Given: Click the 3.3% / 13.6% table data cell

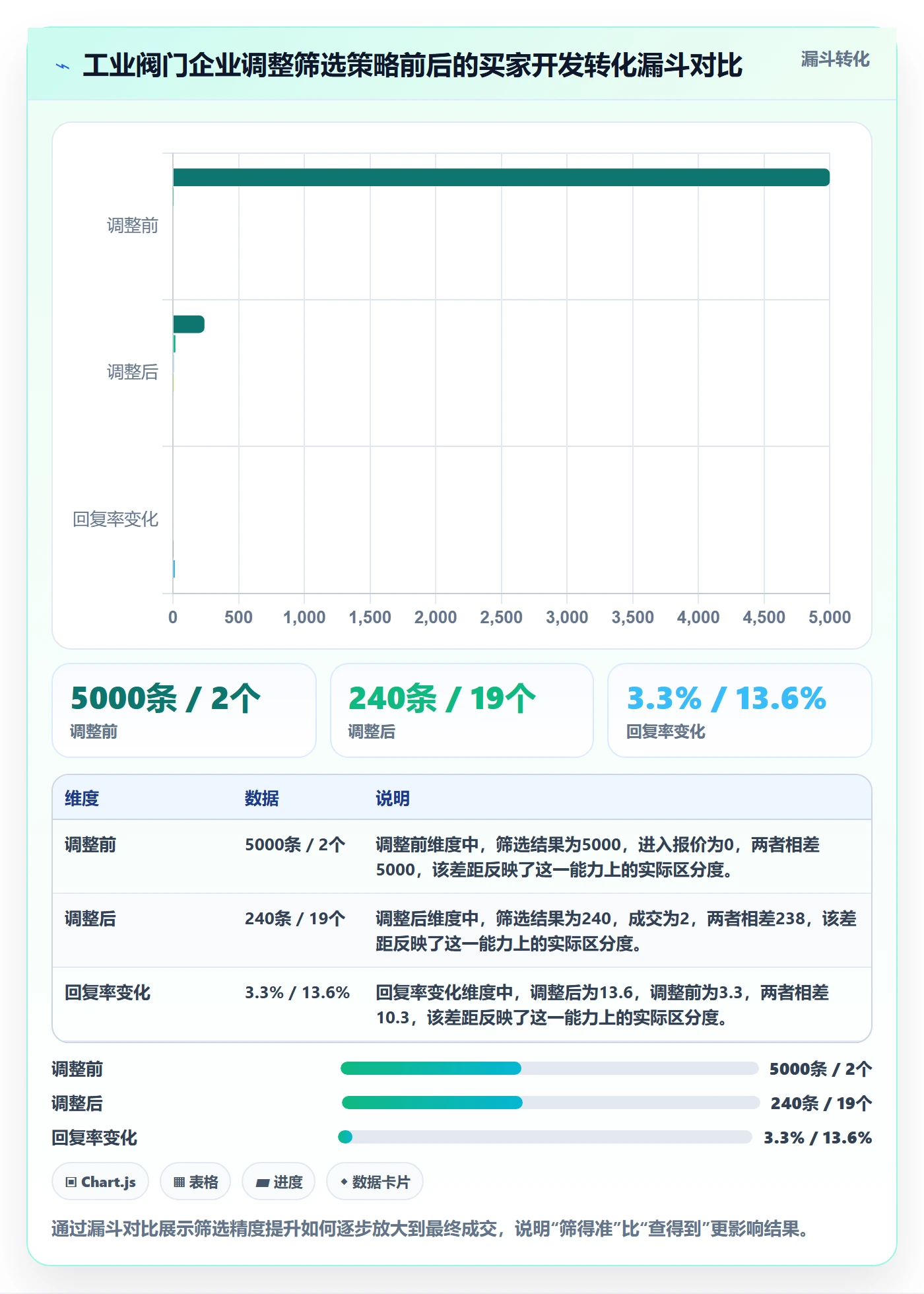Looking at the screenshot, I should 297,992.
